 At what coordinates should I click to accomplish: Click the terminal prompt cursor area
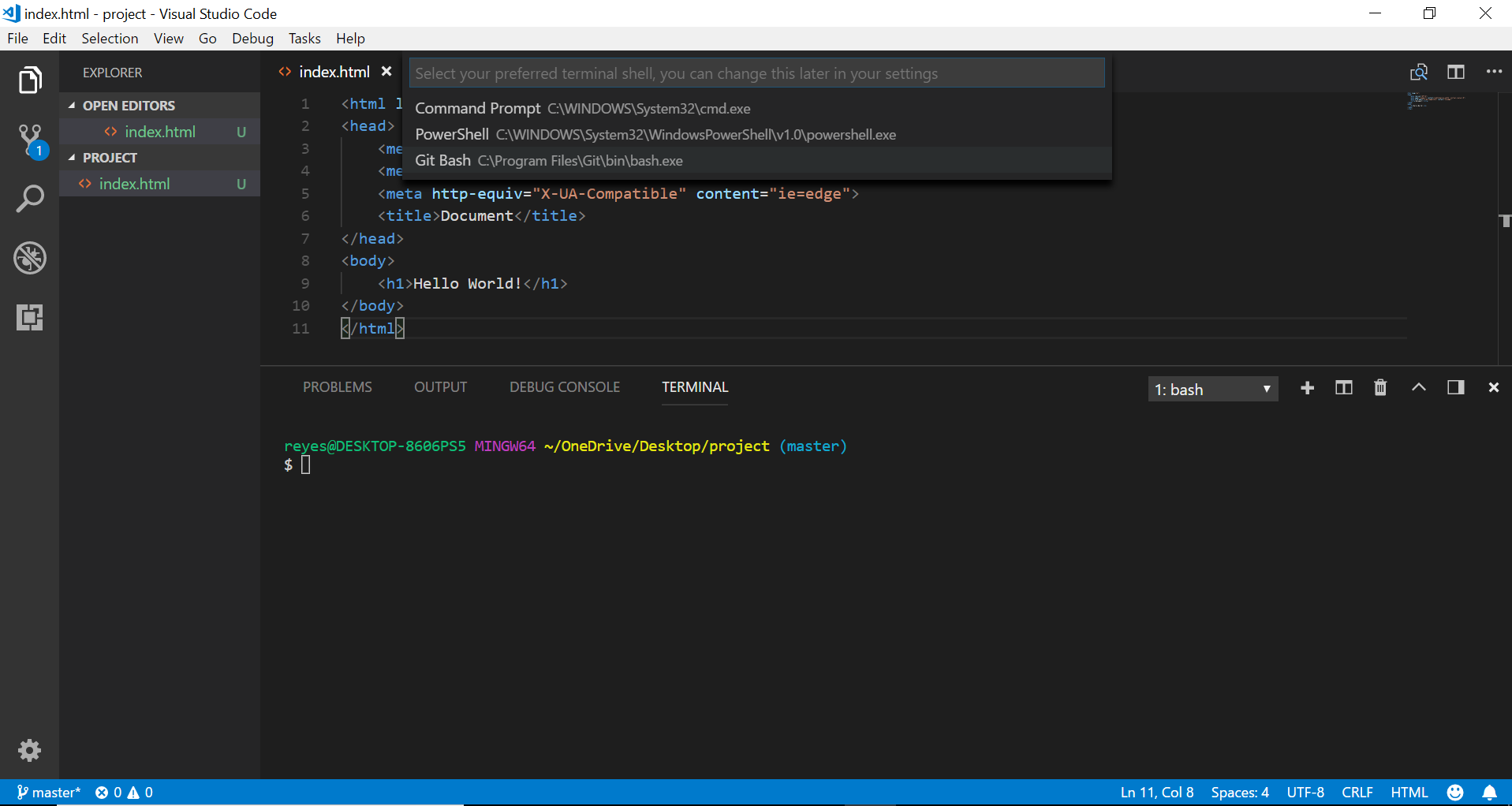click(x=305, y=465)
